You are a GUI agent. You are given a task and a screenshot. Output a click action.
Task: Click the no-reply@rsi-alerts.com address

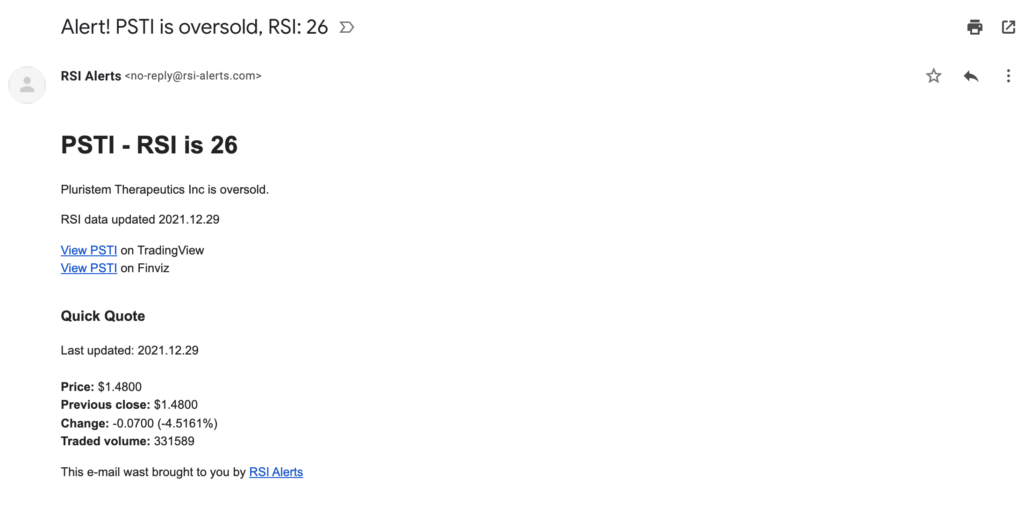click(x=193, y=76)
